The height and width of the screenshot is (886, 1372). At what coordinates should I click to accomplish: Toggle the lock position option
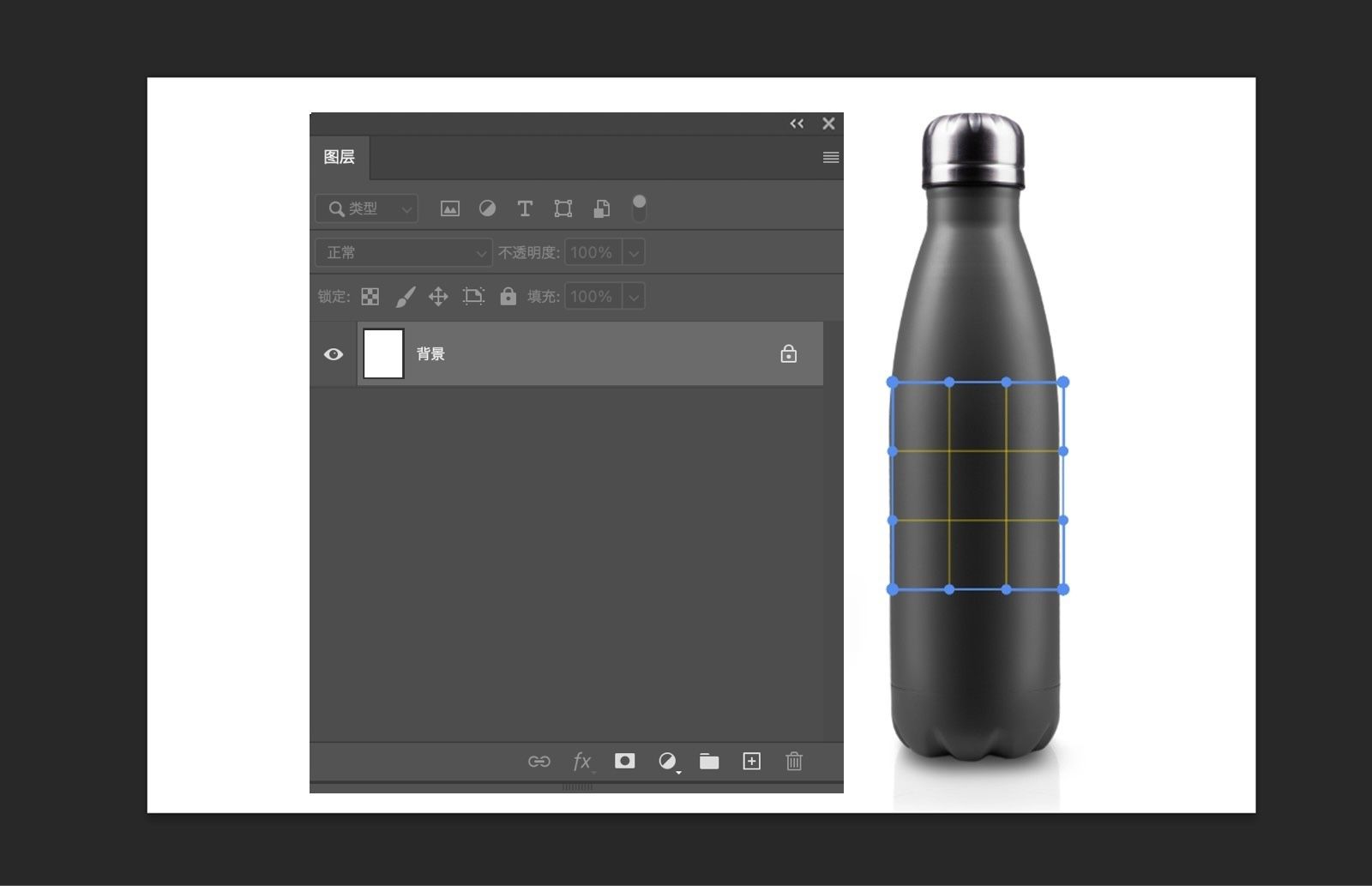[438, 296]
